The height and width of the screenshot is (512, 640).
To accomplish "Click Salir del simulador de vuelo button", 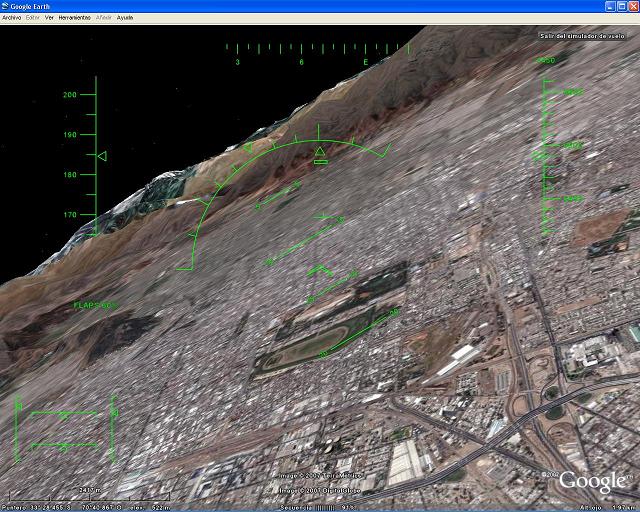I will coord(582,36).
